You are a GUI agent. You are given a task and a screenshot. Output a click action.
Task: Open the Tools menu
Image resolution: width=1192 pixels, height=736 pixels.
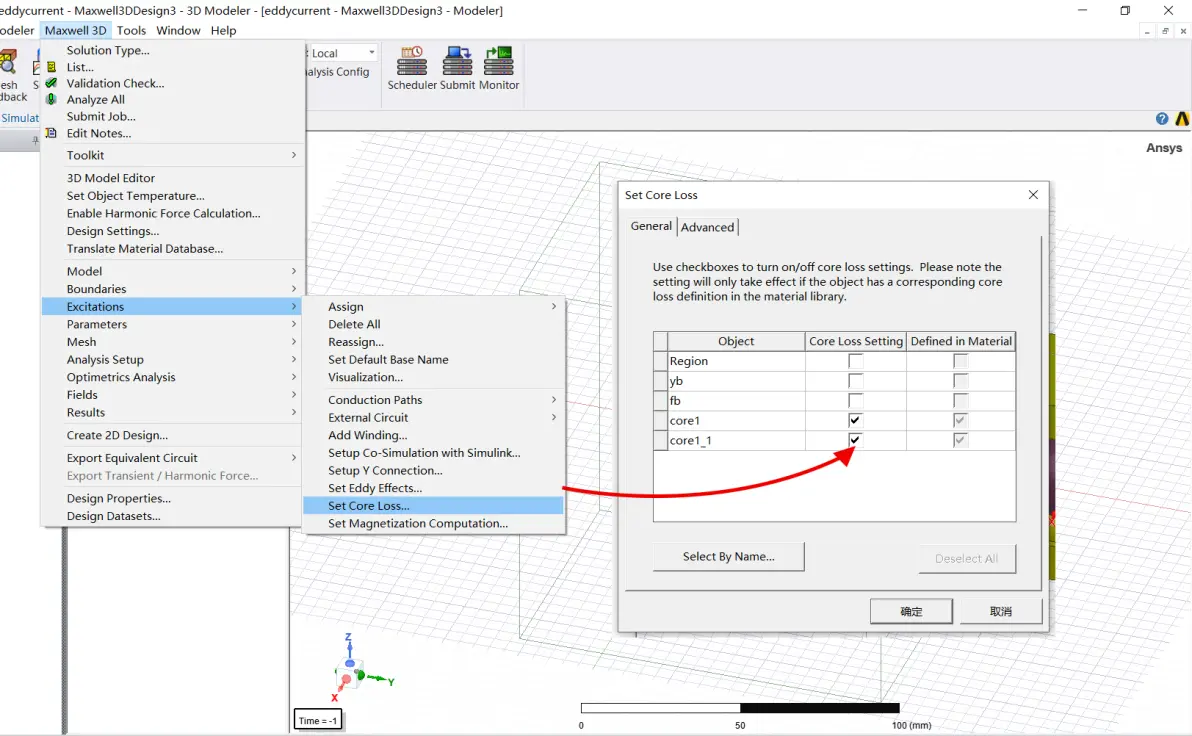(x=131, y=30)
